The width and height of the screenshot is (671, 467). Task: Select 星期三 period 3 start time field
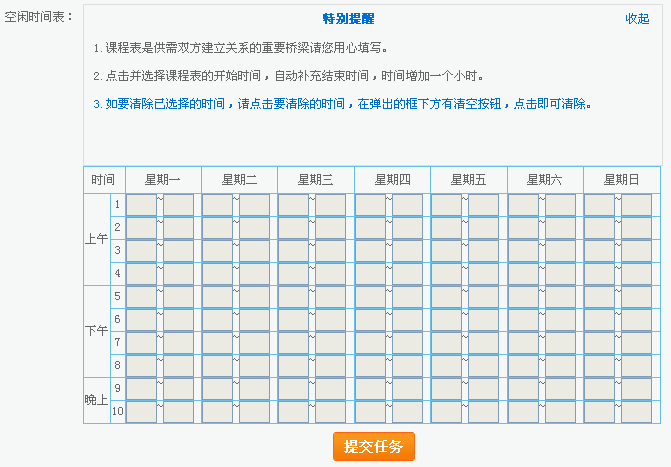point(293,251)
